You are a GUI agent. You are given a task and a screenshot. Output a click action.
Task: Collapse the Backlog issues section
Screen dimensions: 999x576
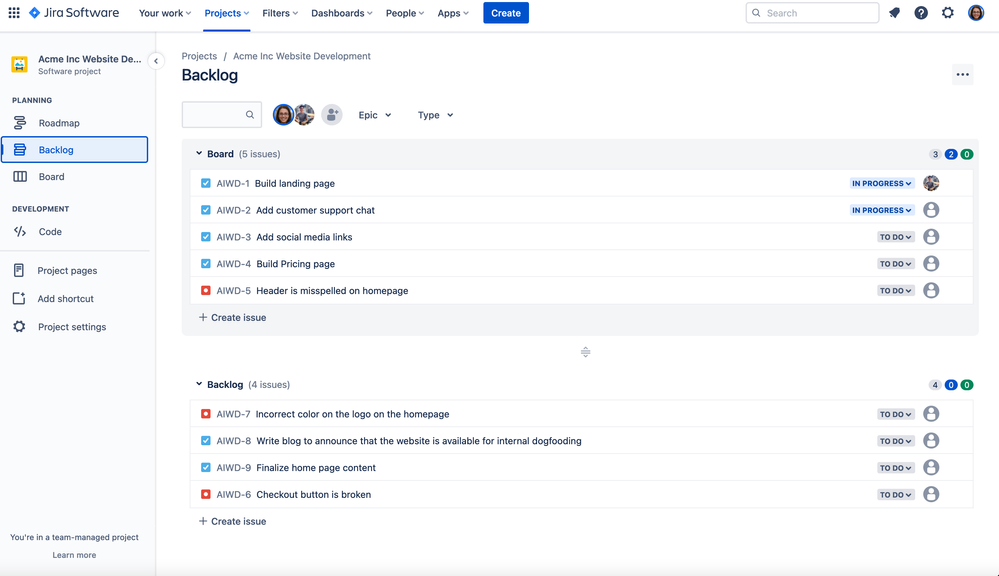tap(199, 384)
